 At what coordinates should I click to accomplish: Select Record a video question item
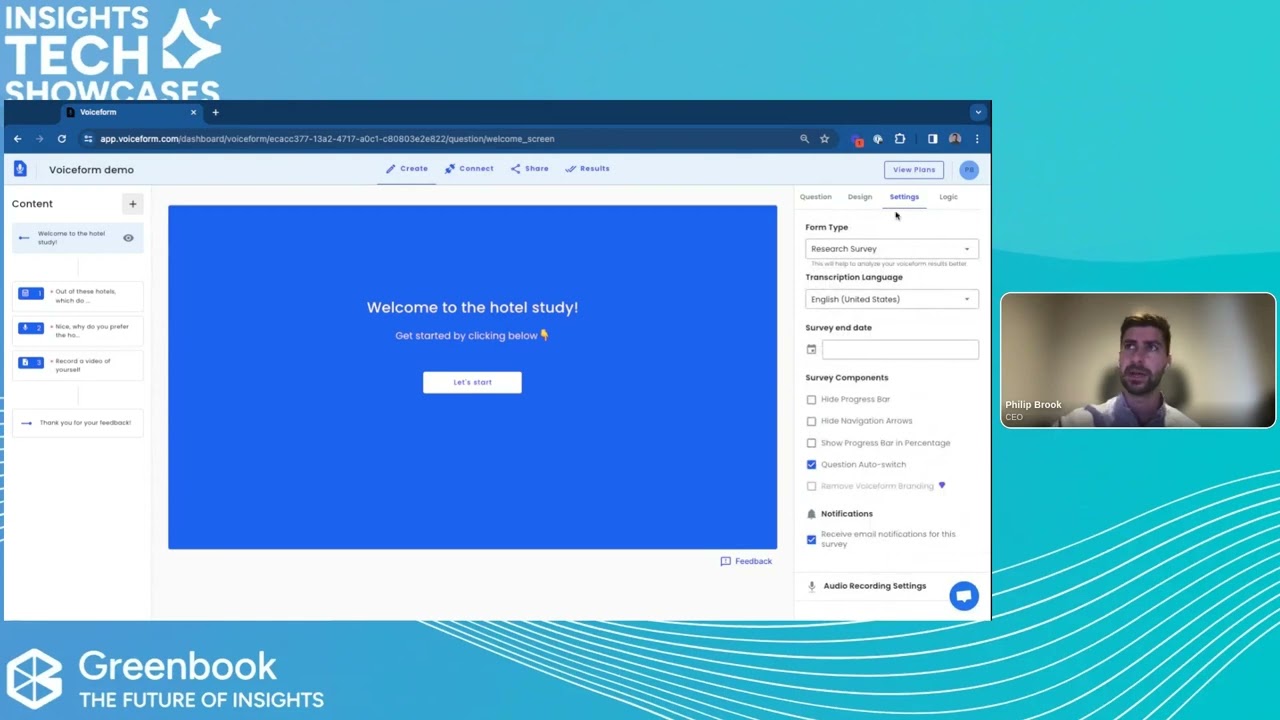[78, 365]
